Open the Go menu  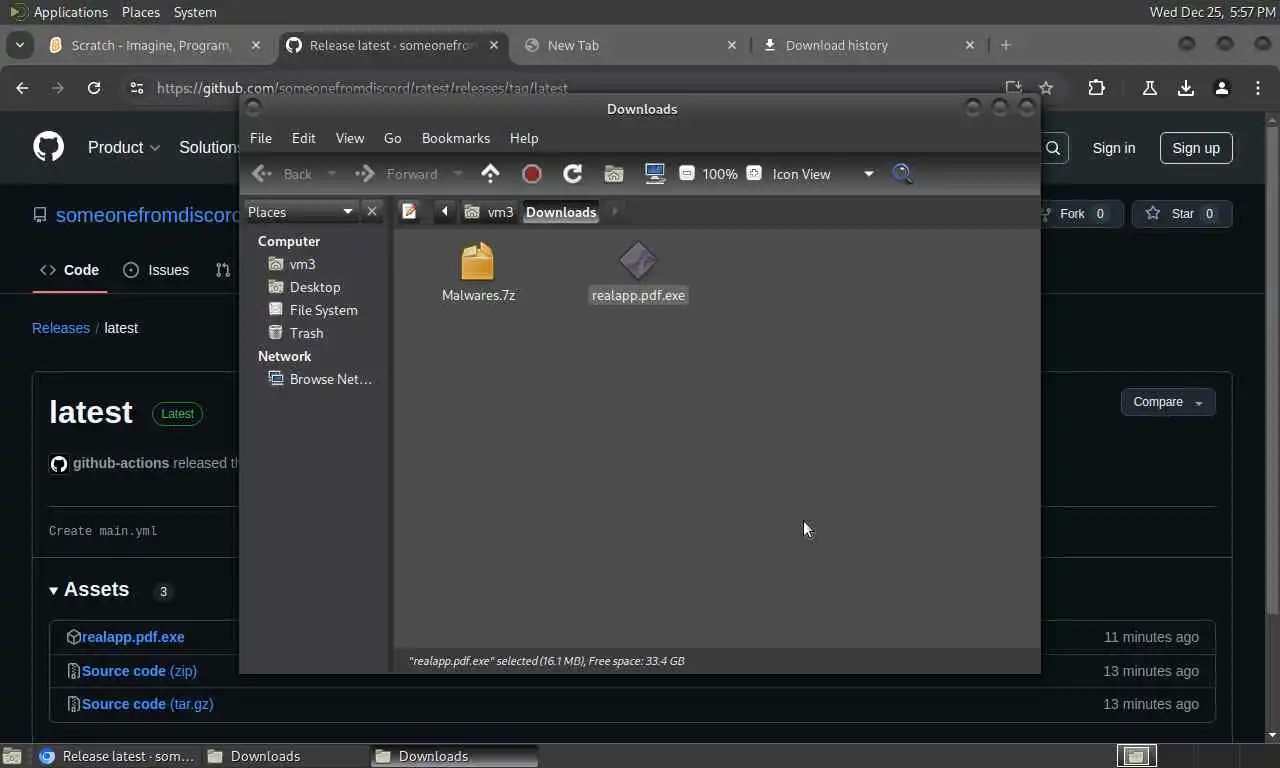392,138
